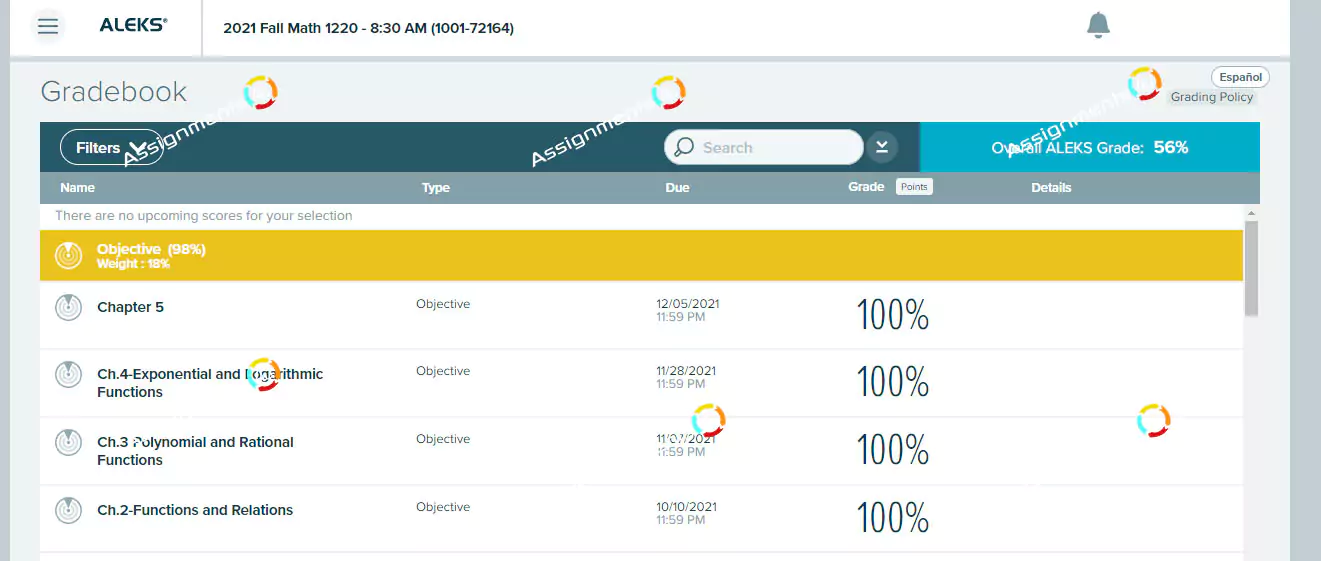
Task: Sort by the Due column header
Action: click(677, 188)
